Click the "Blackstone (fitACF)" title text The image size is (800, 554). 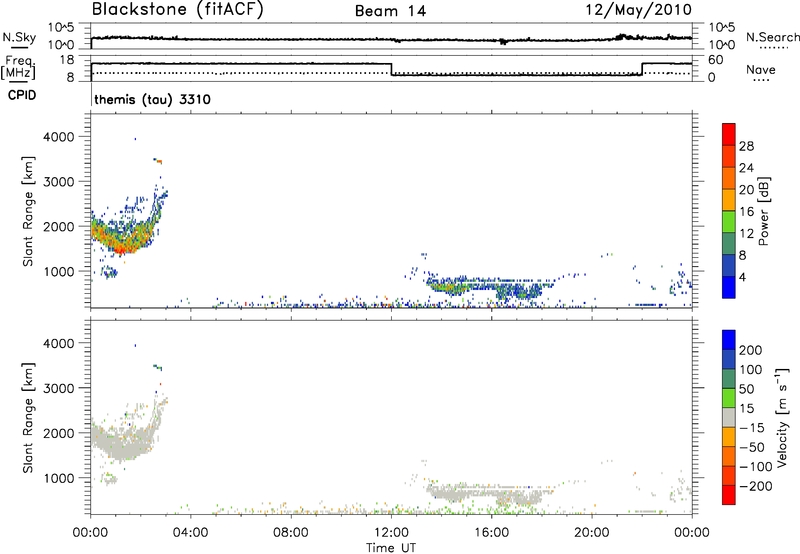(178, 9)
